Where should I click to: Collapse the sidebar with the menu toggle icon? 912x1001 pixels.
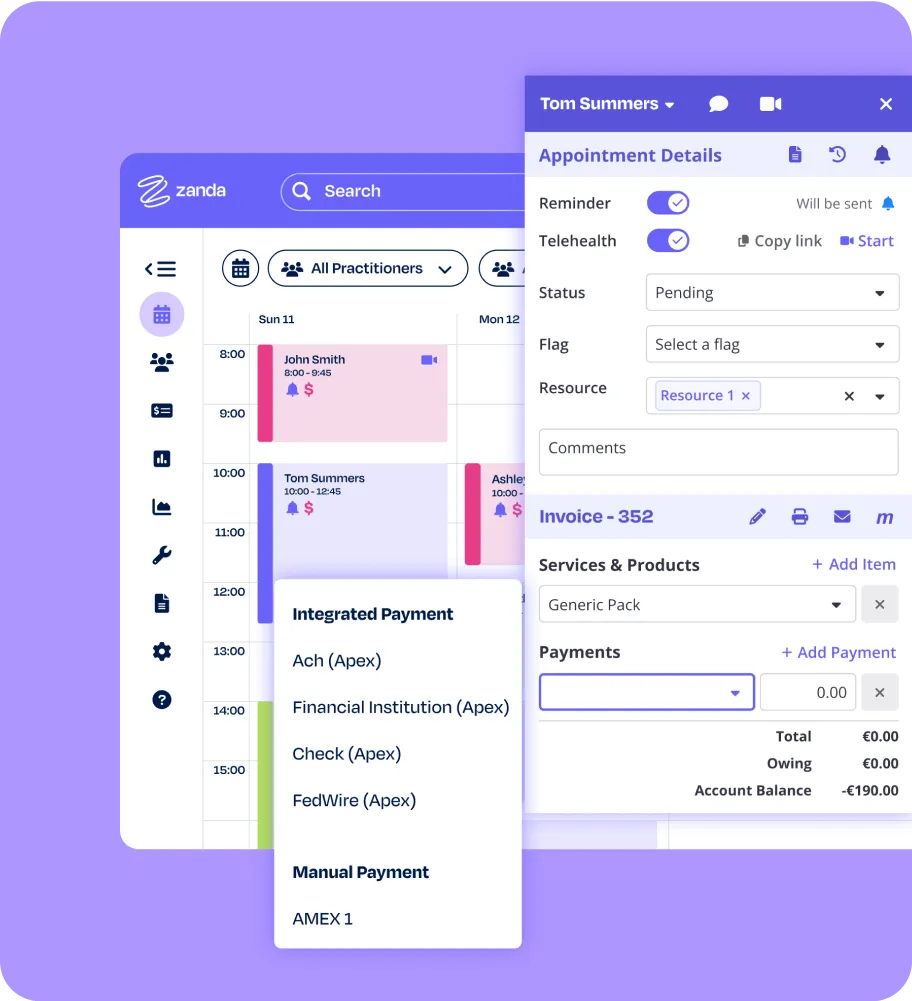[160, 269]
